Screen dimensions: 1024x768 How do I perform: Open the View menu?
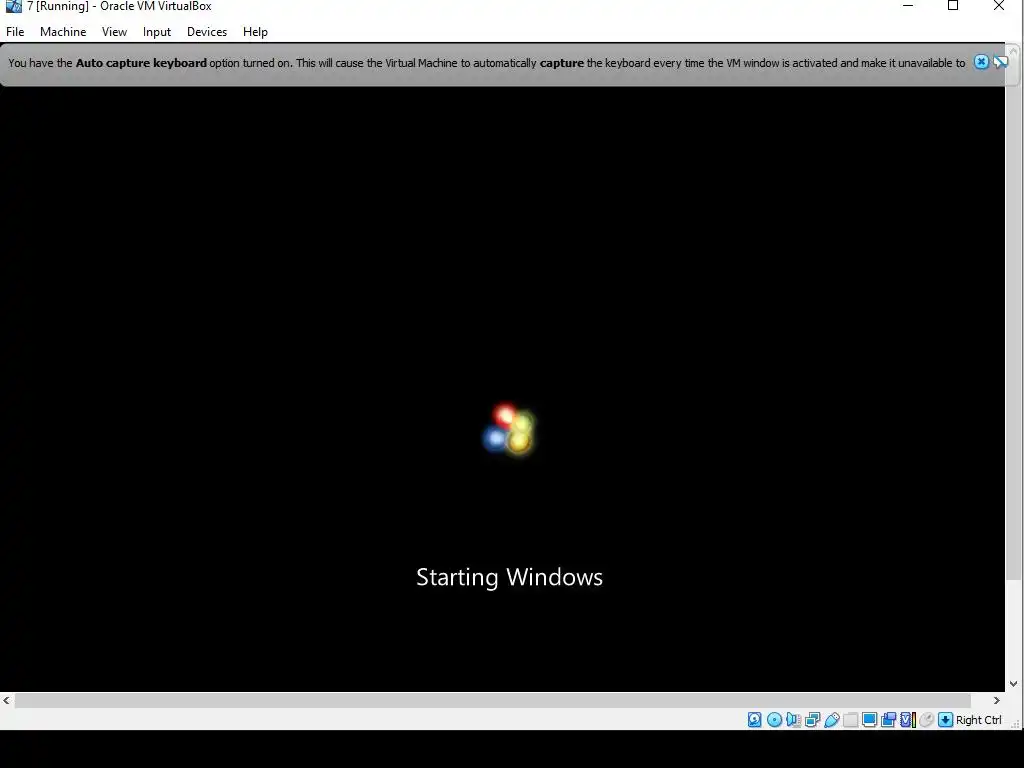pyautogui.click(x=114, y=32)
